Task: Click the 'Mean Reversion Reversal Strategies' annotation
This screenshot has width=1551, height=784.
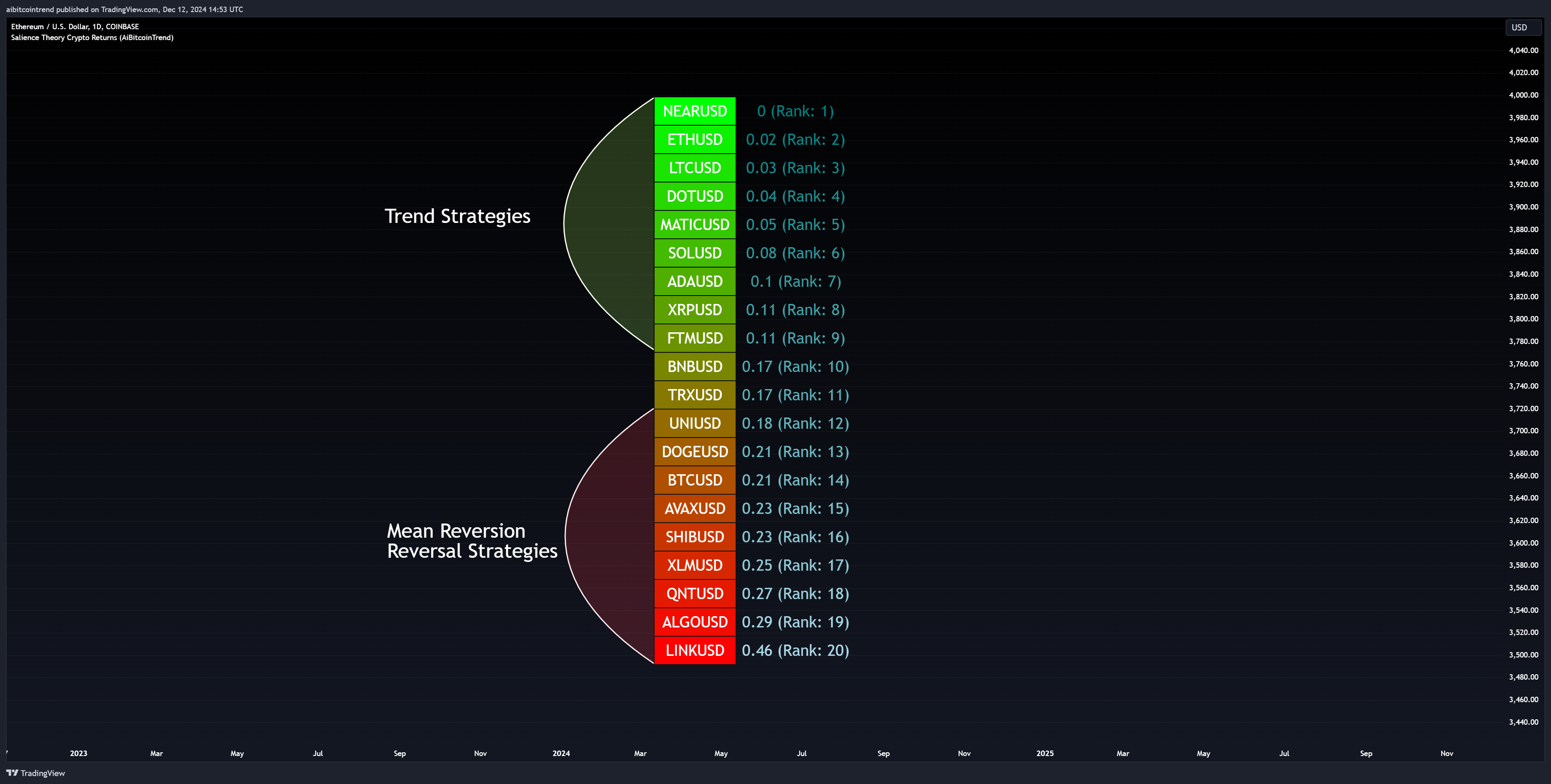Action: pyautogui.click(x=472, y=541)
